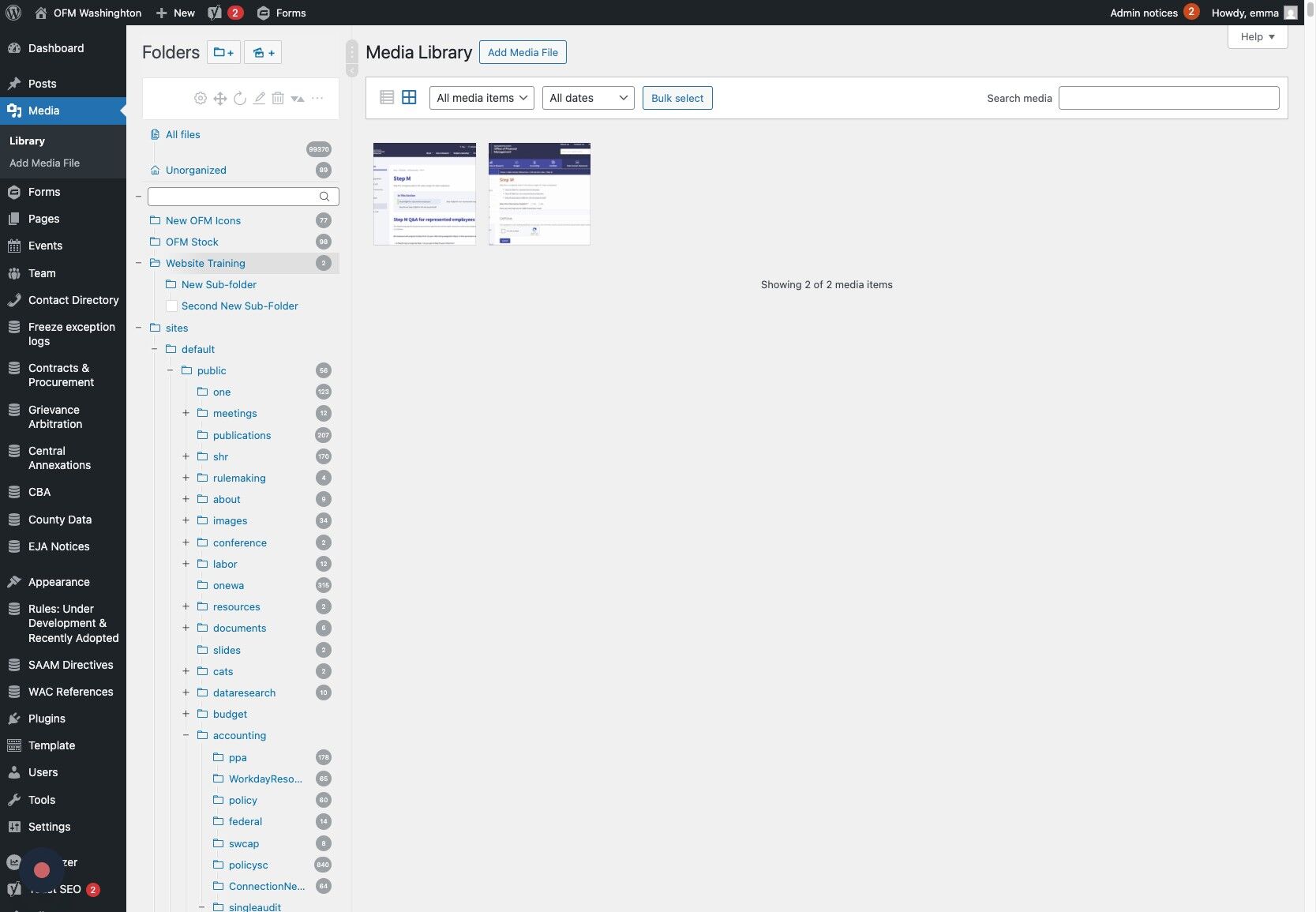The height and width of the screenshot is (912, 1316).
Task: Collapse the Website Training folder
Action: [x=139, y=263]
